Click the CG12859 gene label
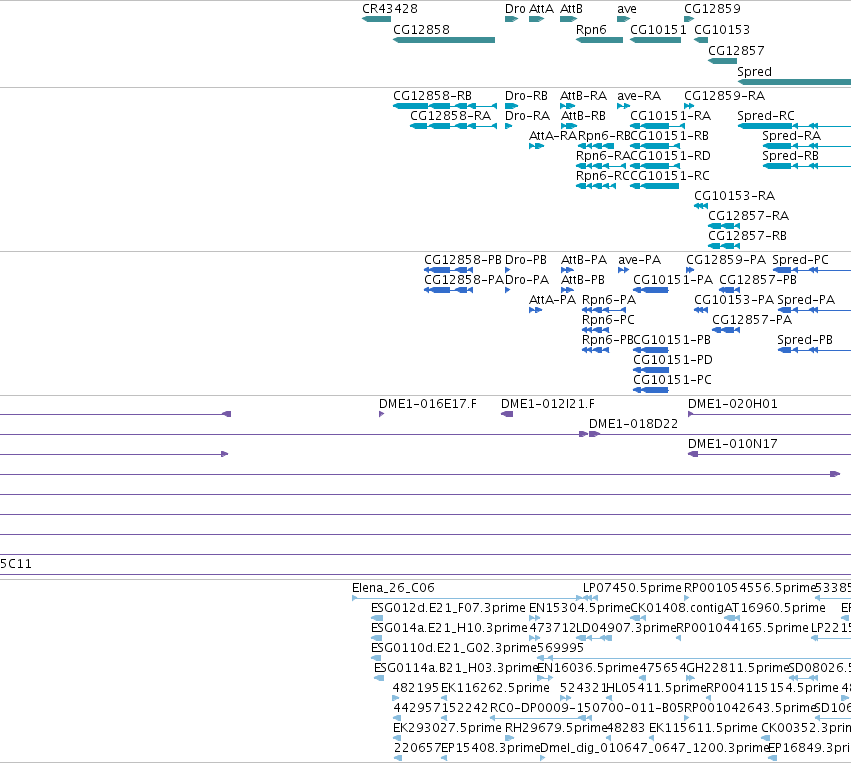Image resolution: width=851 pixels, height=763 pixels. tap(712, 9)
